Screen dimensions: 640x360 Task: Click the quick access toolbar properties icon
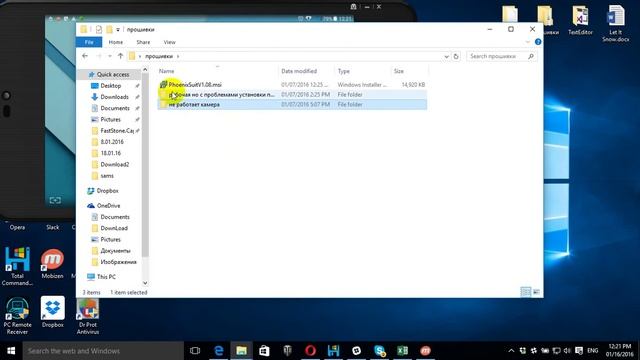pos(98,29)
